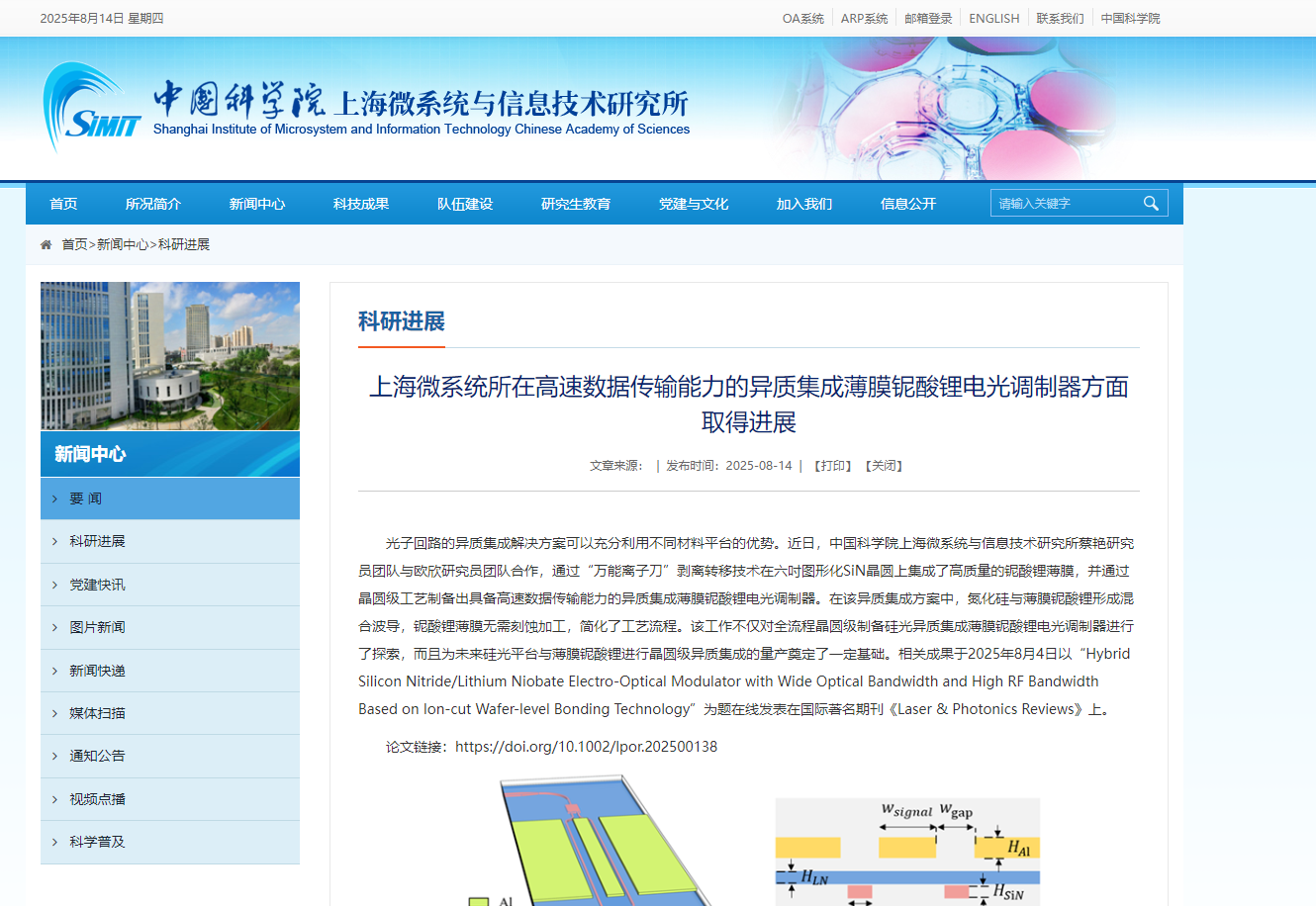Open the 加入我们 navigation menu

(x=804, y=204)
